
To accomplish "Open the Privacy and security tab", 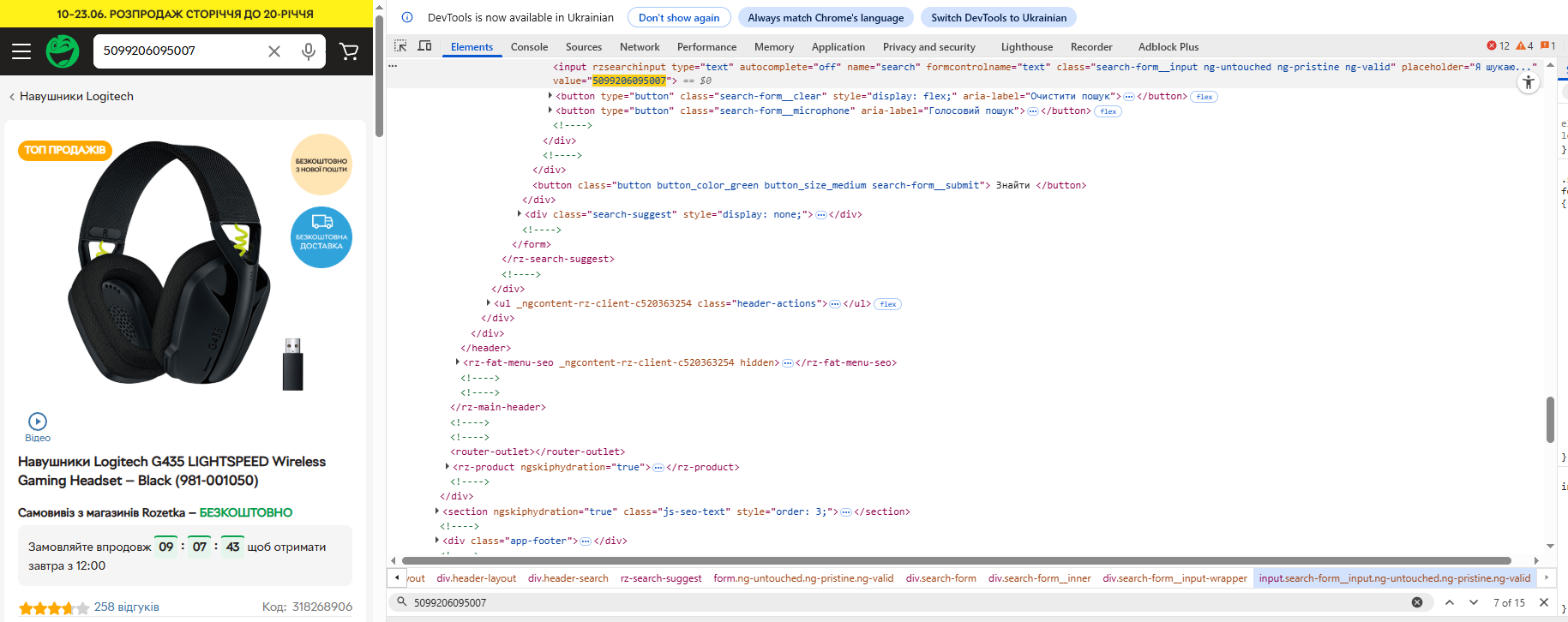I will 929,47.
